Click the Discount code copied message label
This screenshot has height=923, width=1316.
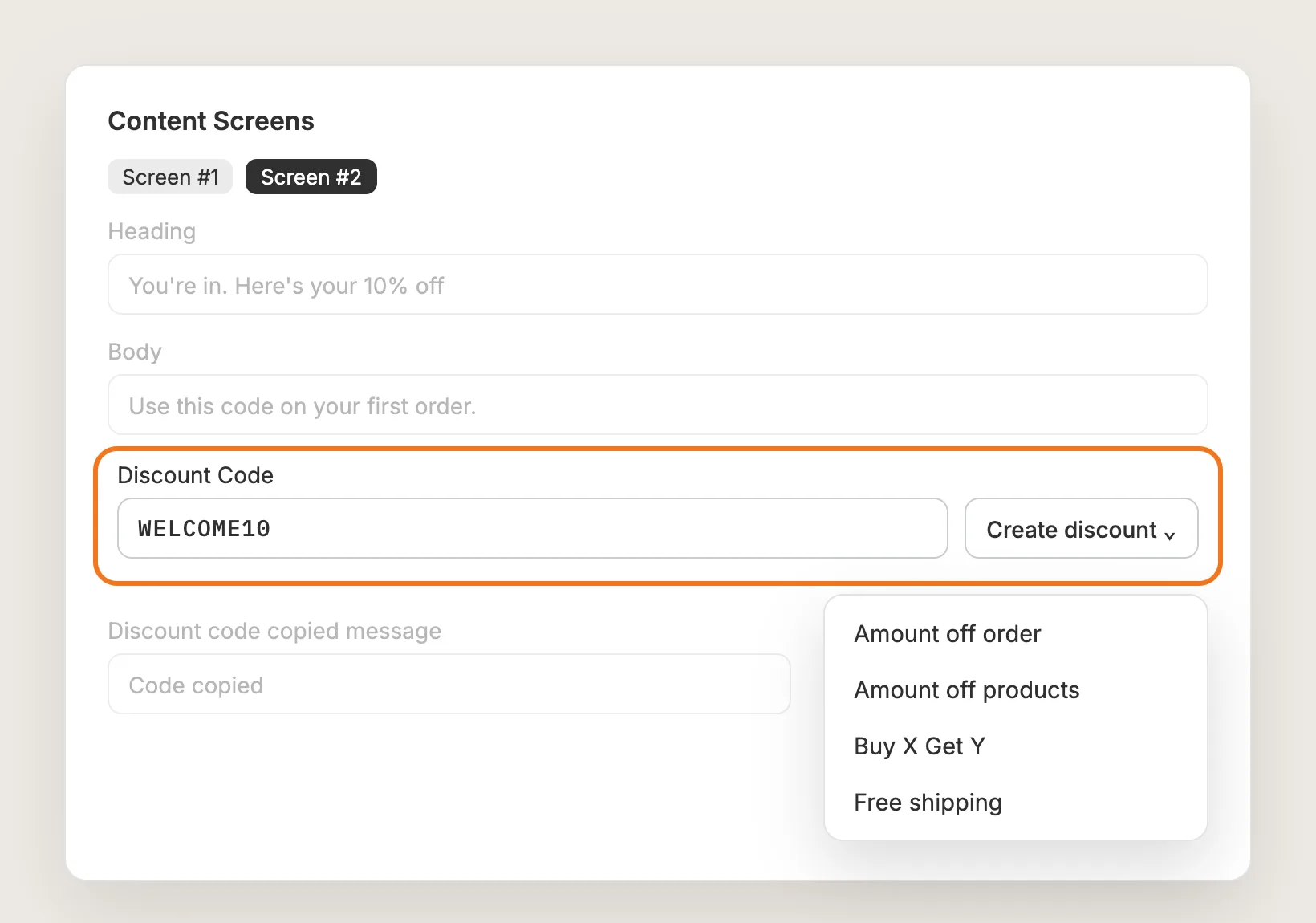[274, 631]
